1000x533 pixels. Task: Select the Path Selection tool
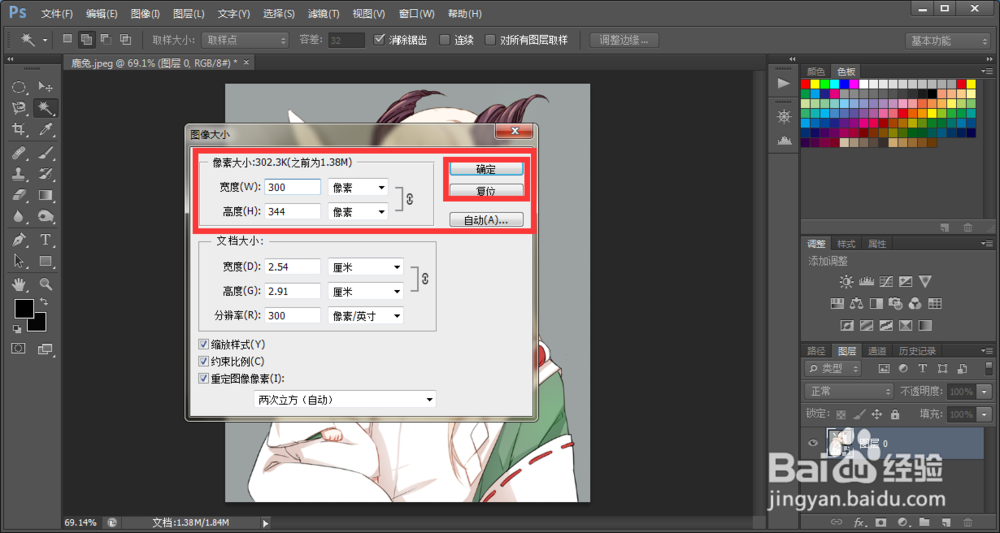click(x=19, y=261)
